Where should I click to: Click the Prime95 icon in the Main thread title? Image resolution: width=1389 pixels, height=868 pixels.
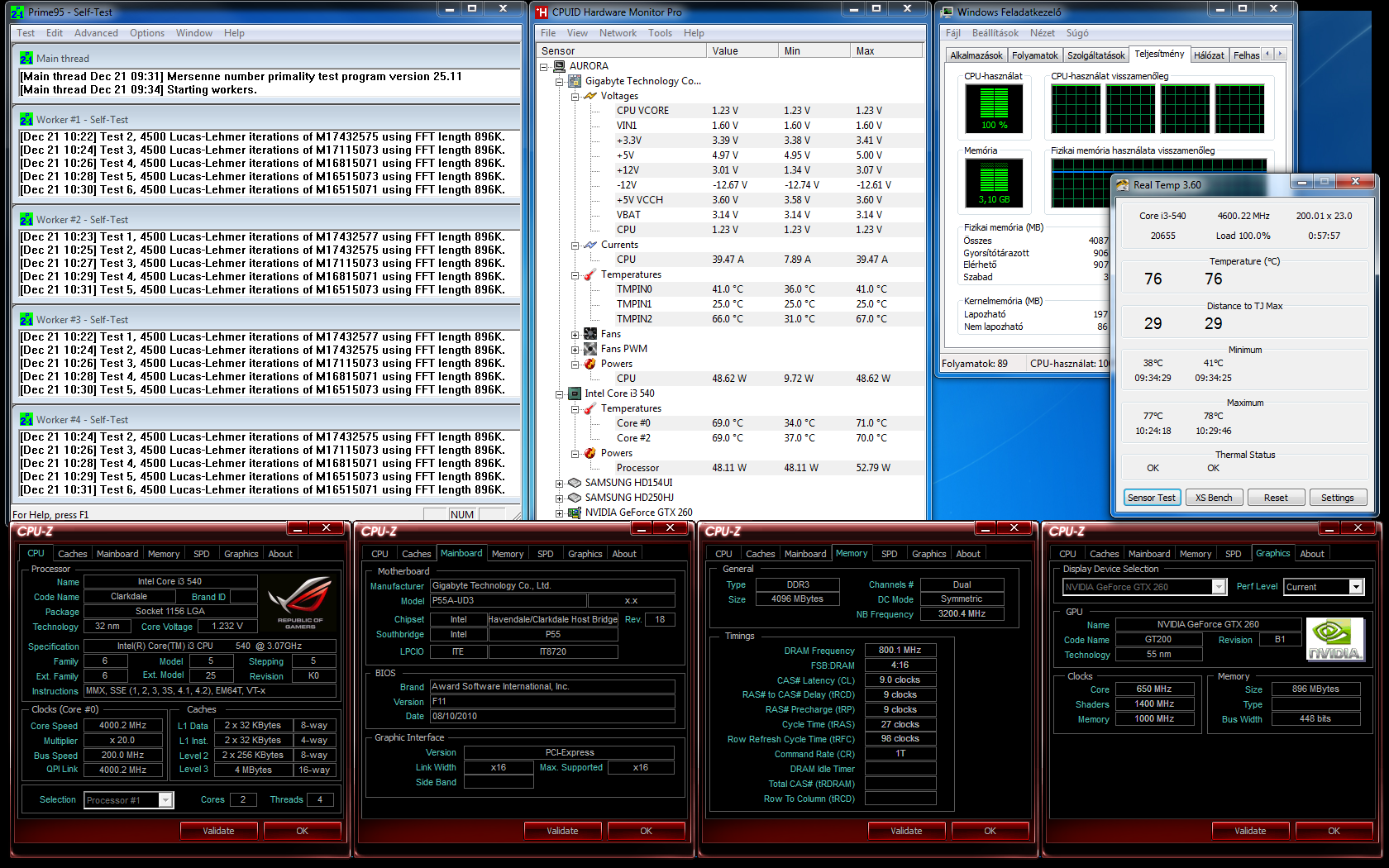[26, 59]
